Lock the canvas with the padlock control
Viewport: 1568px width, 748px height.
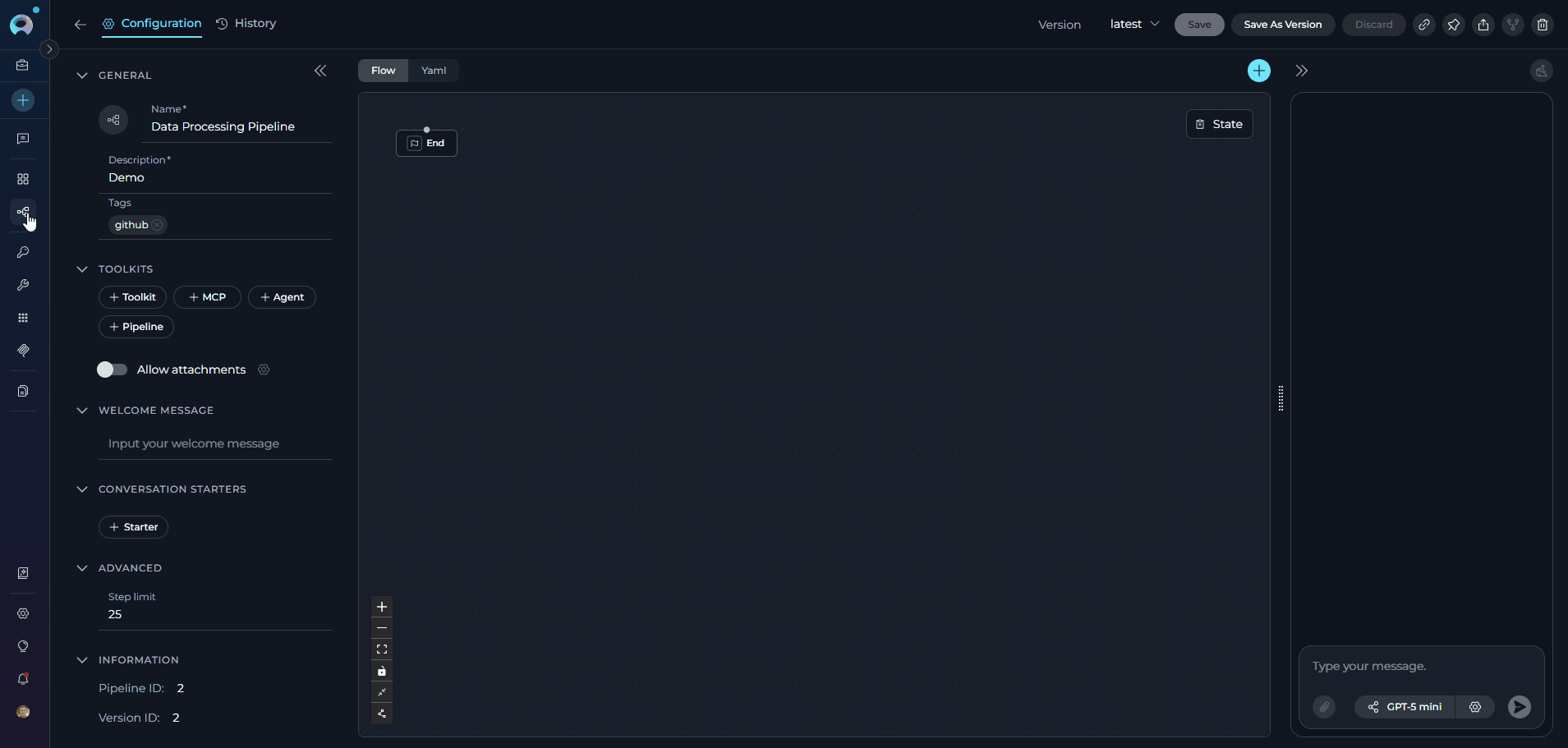(381, 671)
